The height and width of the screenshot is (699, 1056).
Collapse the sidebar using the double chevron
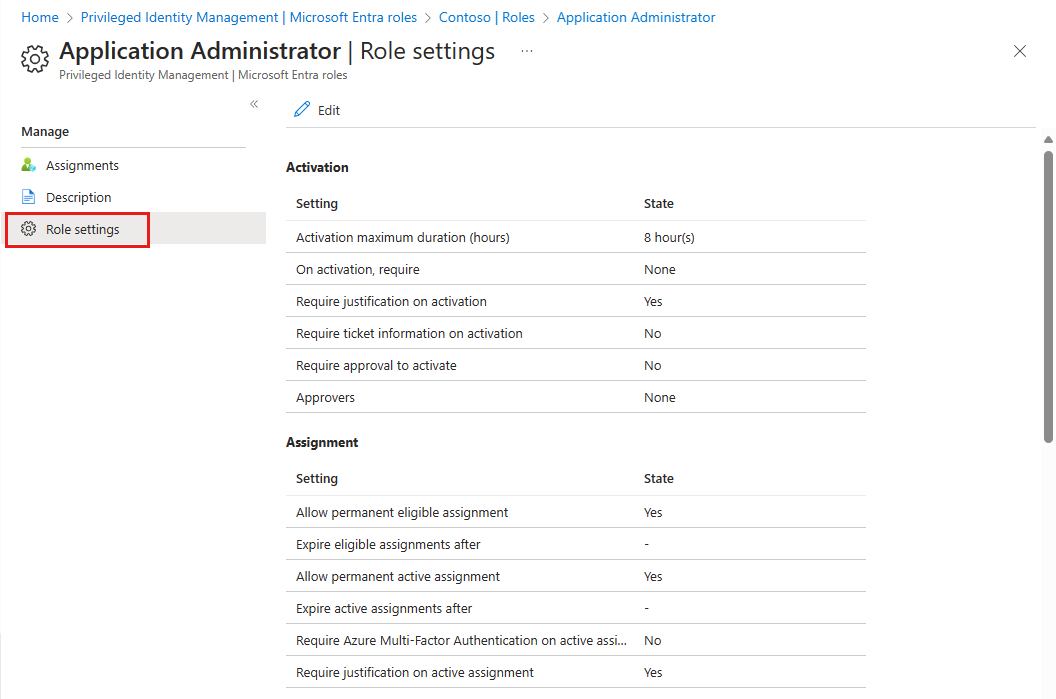(254, 103)
